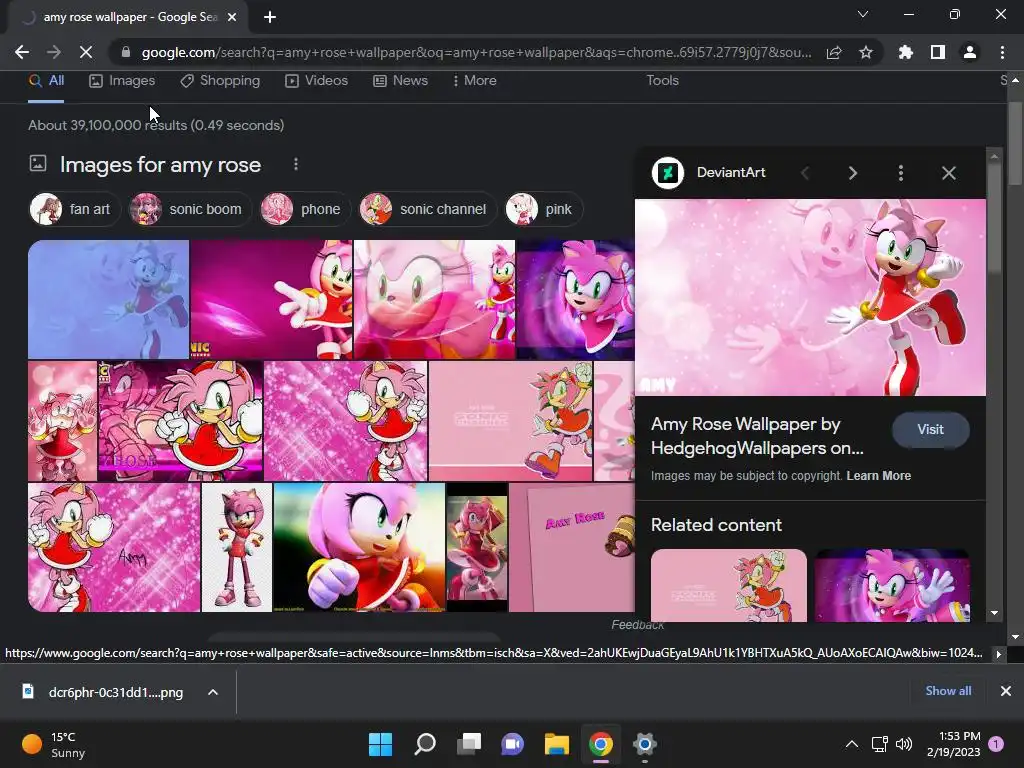Filter images by pink chip

pyautogui.click(x=543, y=209)
